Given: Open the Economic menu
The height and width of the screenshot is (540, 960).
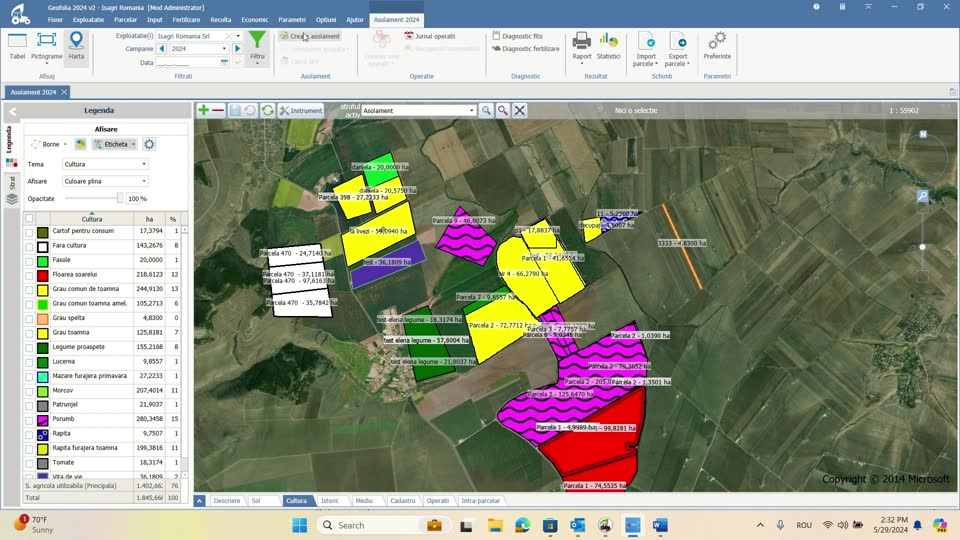Looking at the screenshot, I should [255, 20].
